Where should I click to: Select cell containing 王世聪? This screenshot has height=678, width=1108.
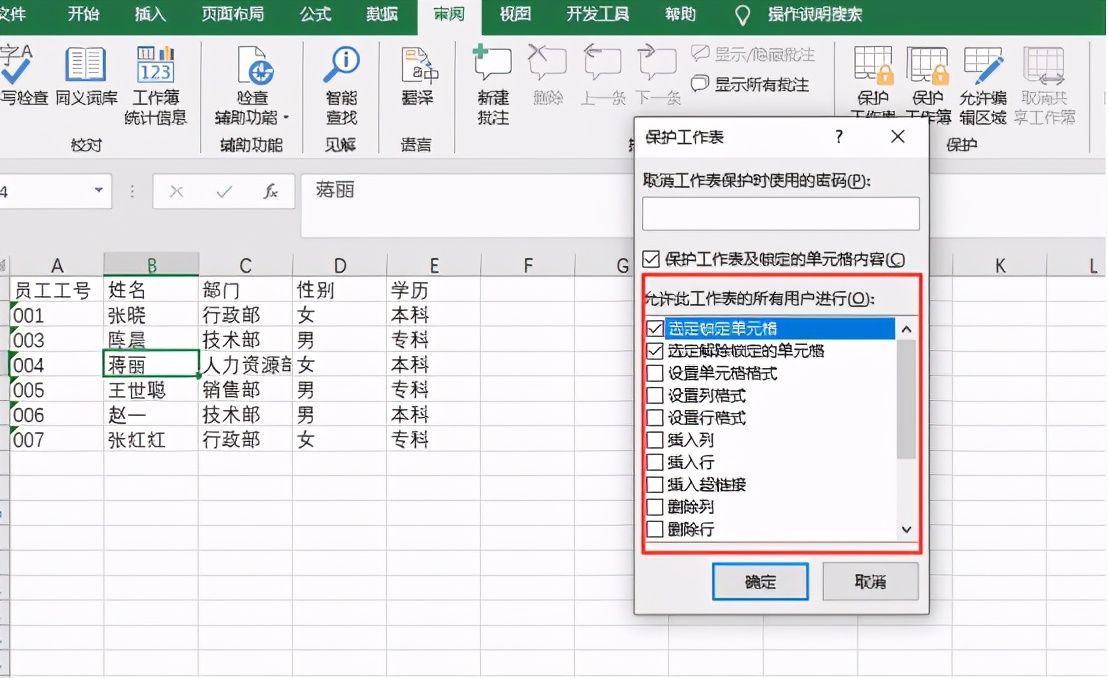pos(151,390)
